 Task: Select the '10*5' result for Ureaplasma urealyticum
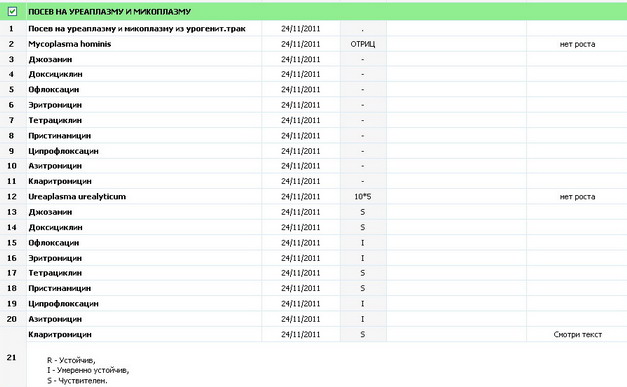363,197
